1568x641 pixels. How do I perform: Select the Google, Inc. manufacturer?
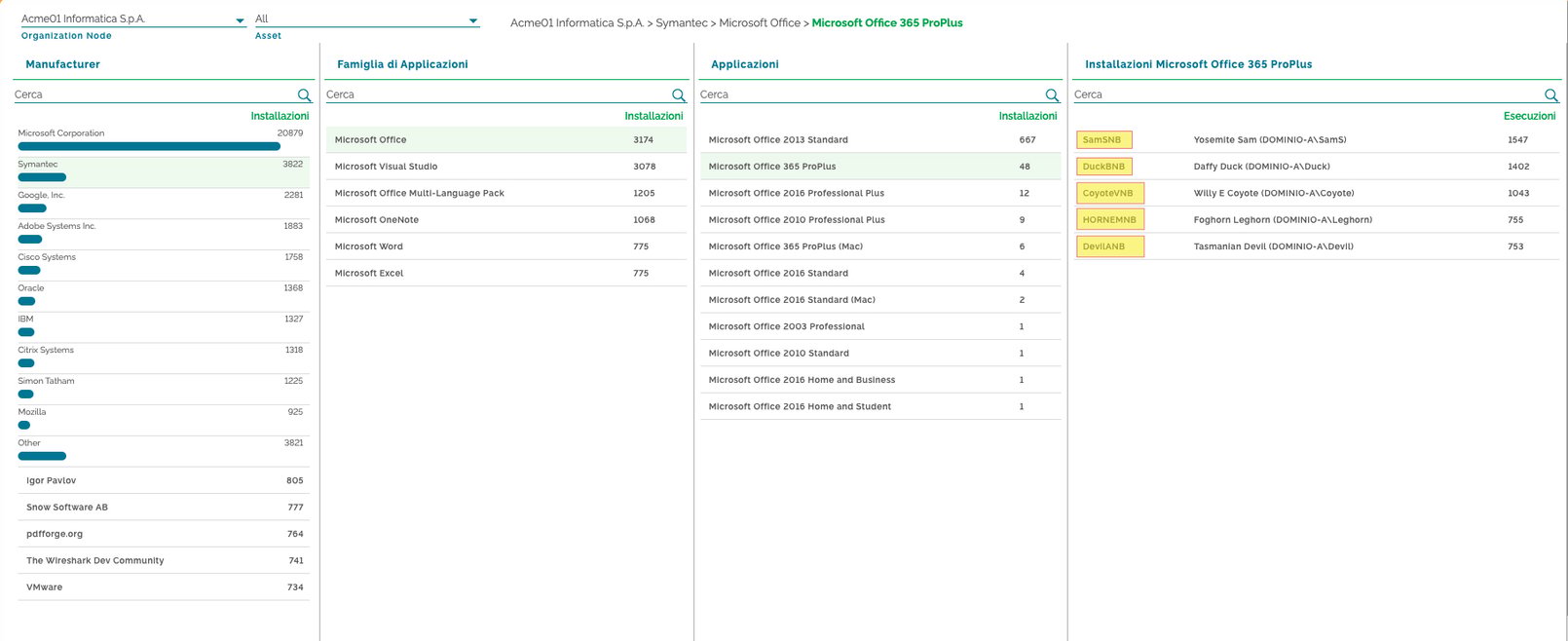coord(162,203)
